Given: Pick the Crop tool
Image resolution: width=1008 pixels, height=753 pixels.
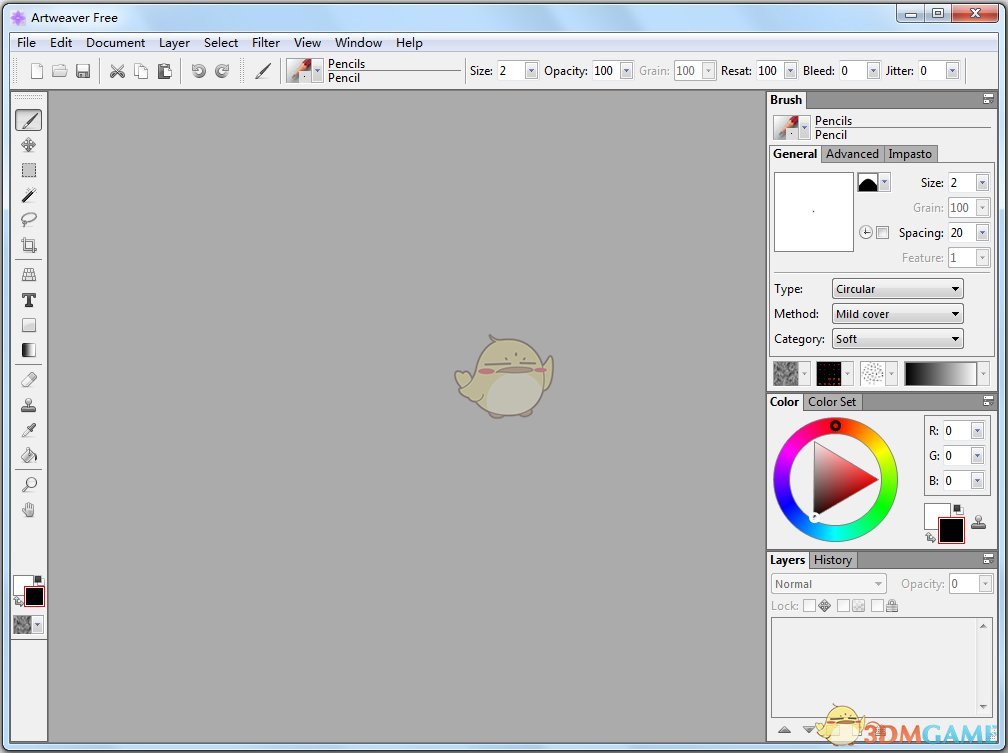Looking at the screenshot, I should [28, 245].
